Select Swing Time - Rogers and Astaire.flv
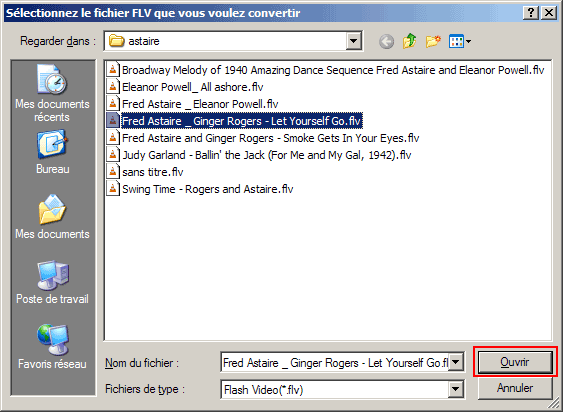The height and width of the screenshot is (412, 563). coord(208,189)
